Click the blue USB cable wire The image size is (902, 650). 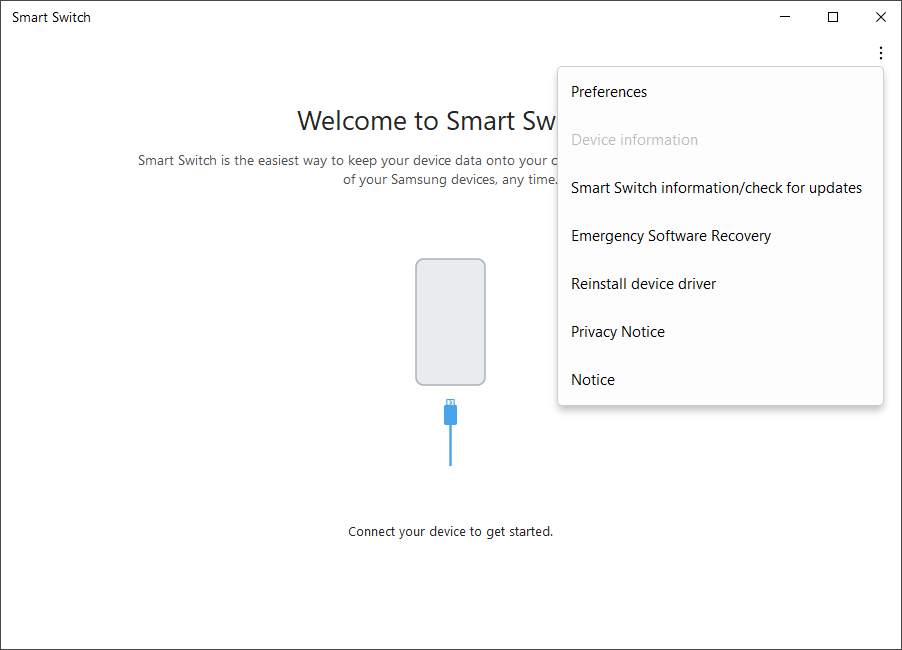click(x=450, y=446)
